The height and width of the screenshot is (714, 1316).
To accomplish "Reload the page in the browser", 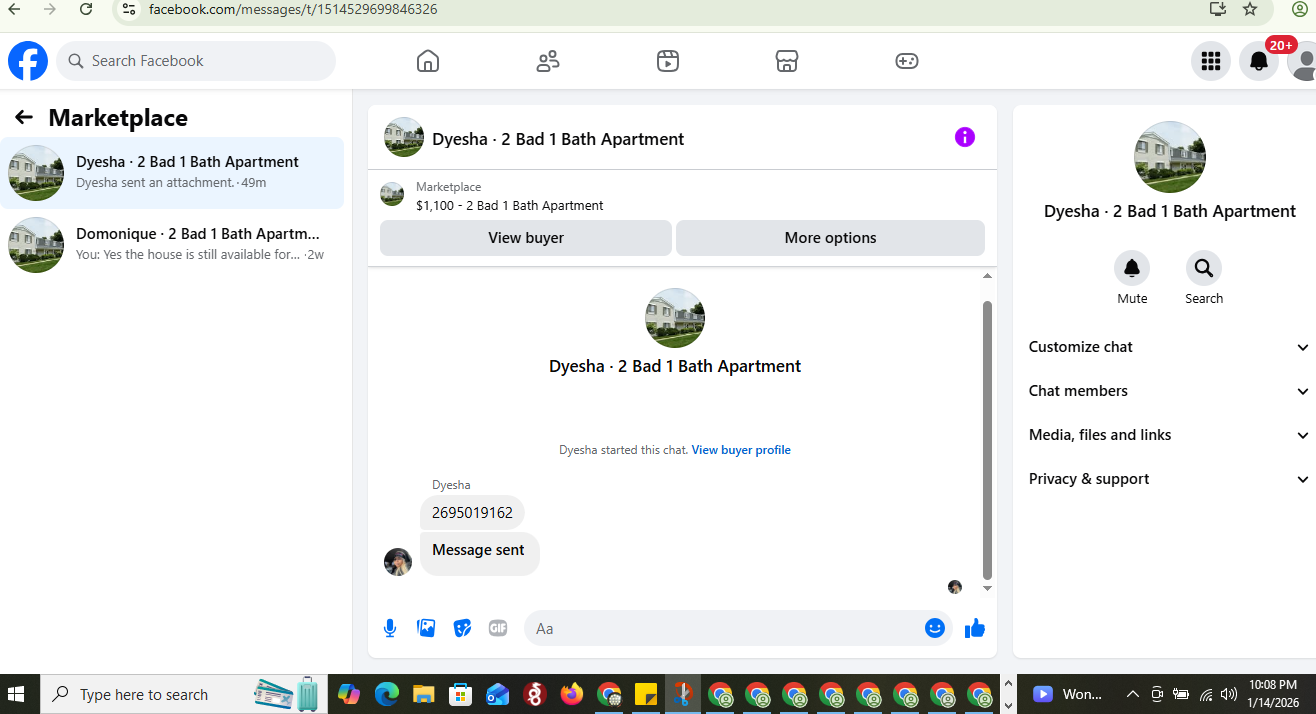I will pos(86,9).
